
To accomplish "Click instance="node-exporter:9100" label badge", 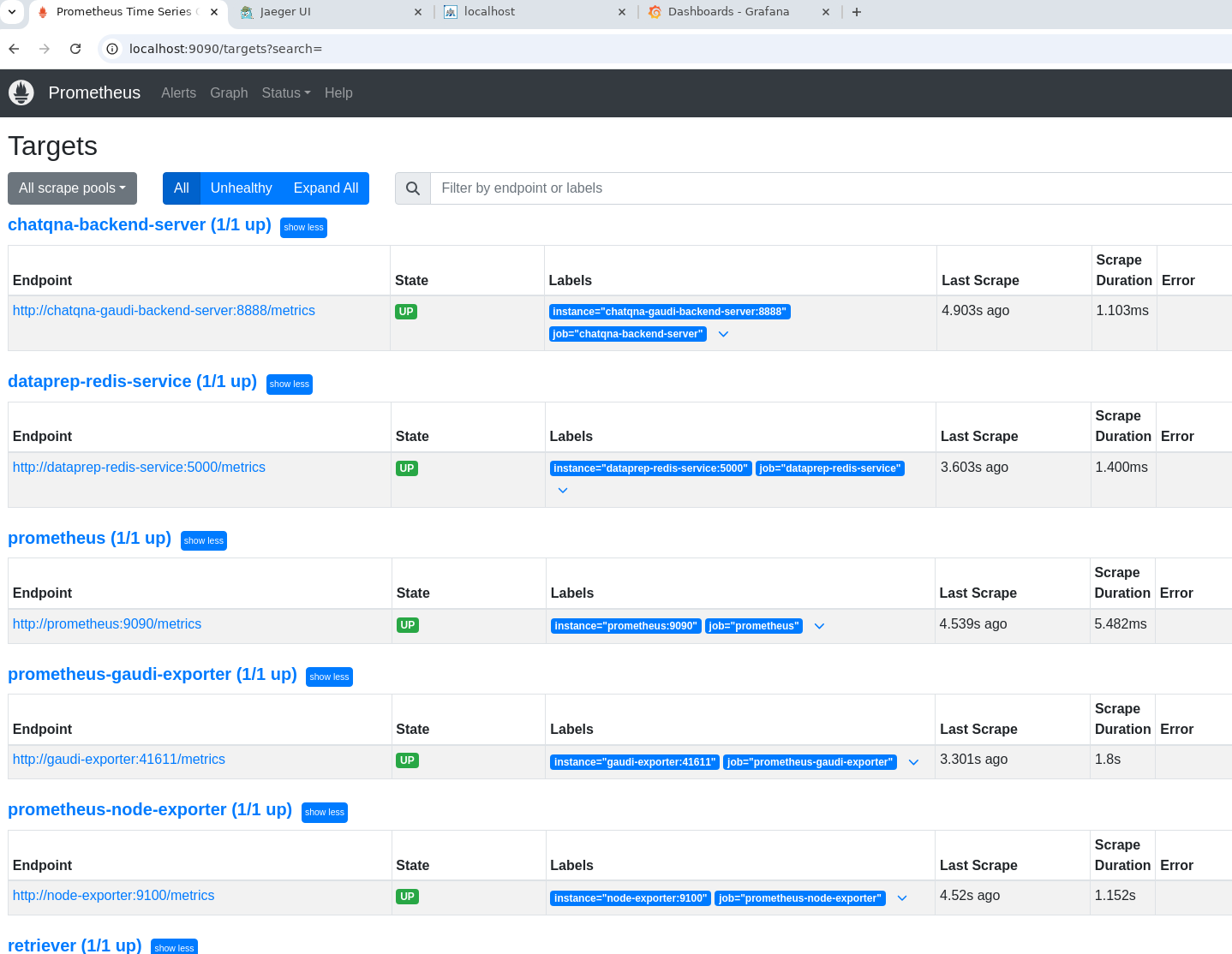I will tap(631, 898).
